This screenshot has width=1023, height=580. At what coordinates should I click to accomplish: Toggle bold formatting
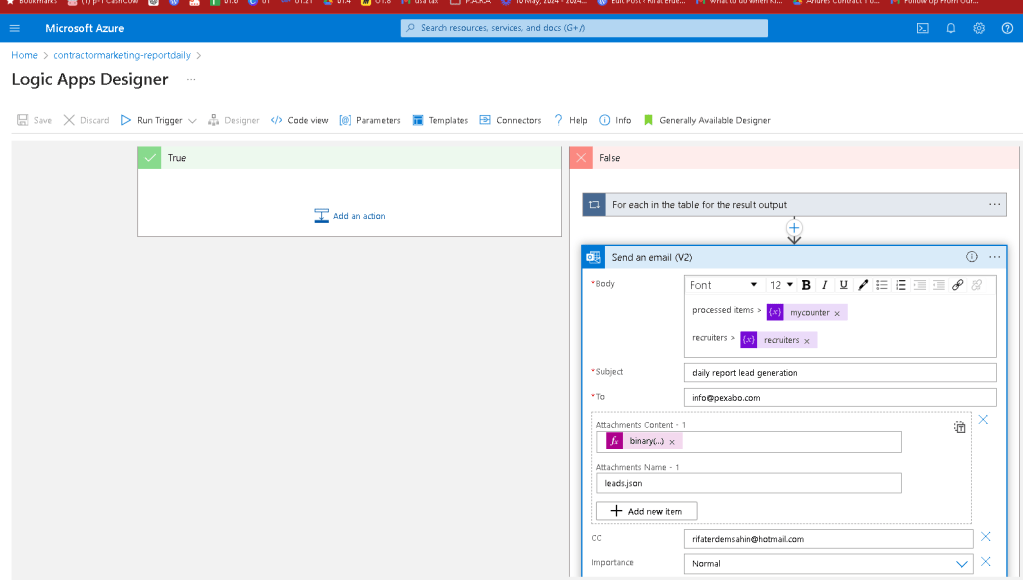pyautogui.click(x=806, y=285)
